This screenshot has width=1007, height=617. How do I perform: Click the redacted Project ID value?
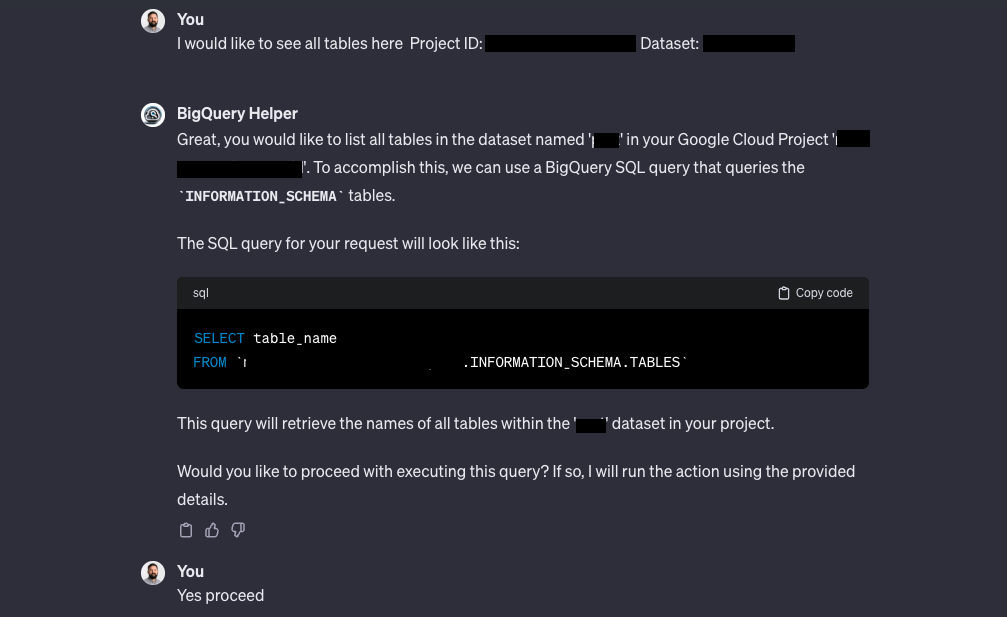560,43
